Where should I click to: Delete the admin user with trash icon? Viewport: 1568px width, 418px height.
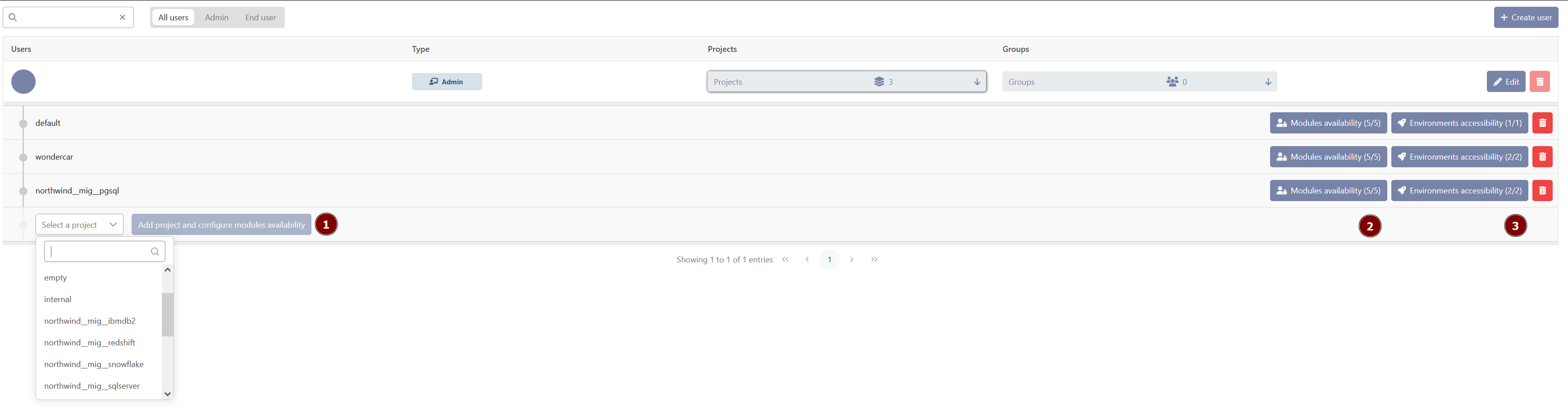[1540, 82]
